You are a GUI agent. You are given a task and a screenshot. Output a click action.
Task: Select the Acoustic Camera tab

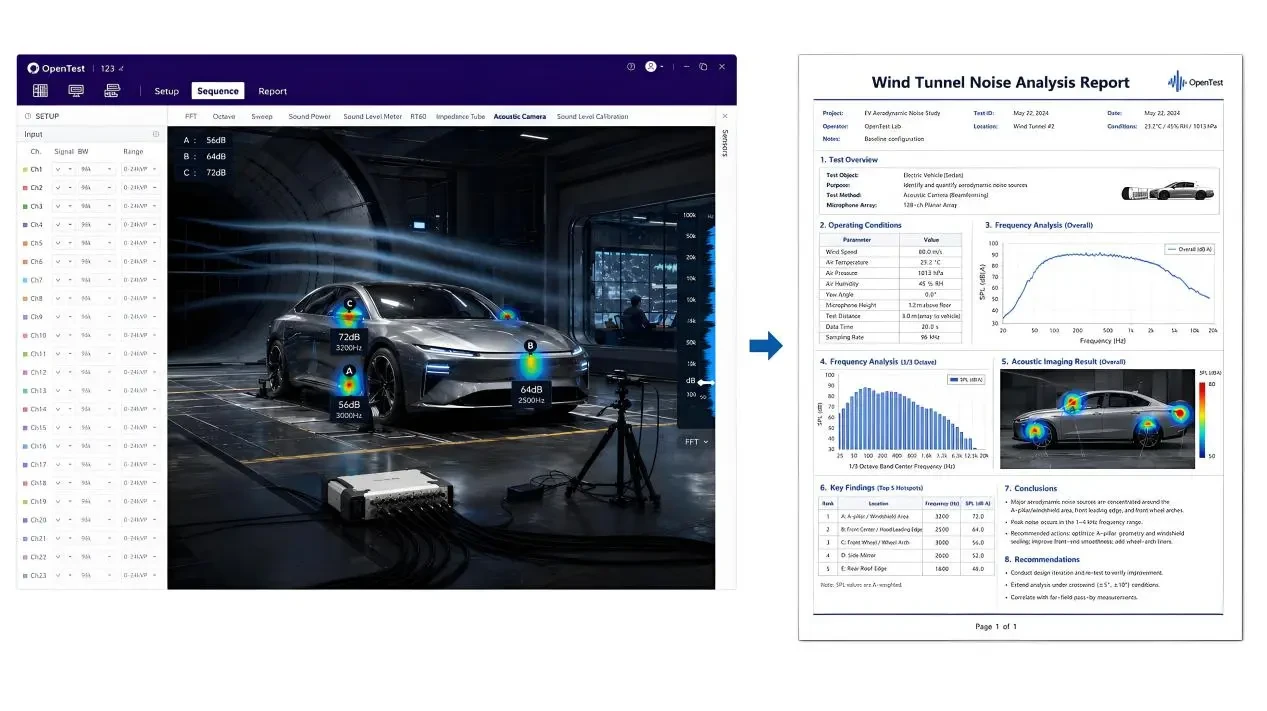click(x=520, y=117)
